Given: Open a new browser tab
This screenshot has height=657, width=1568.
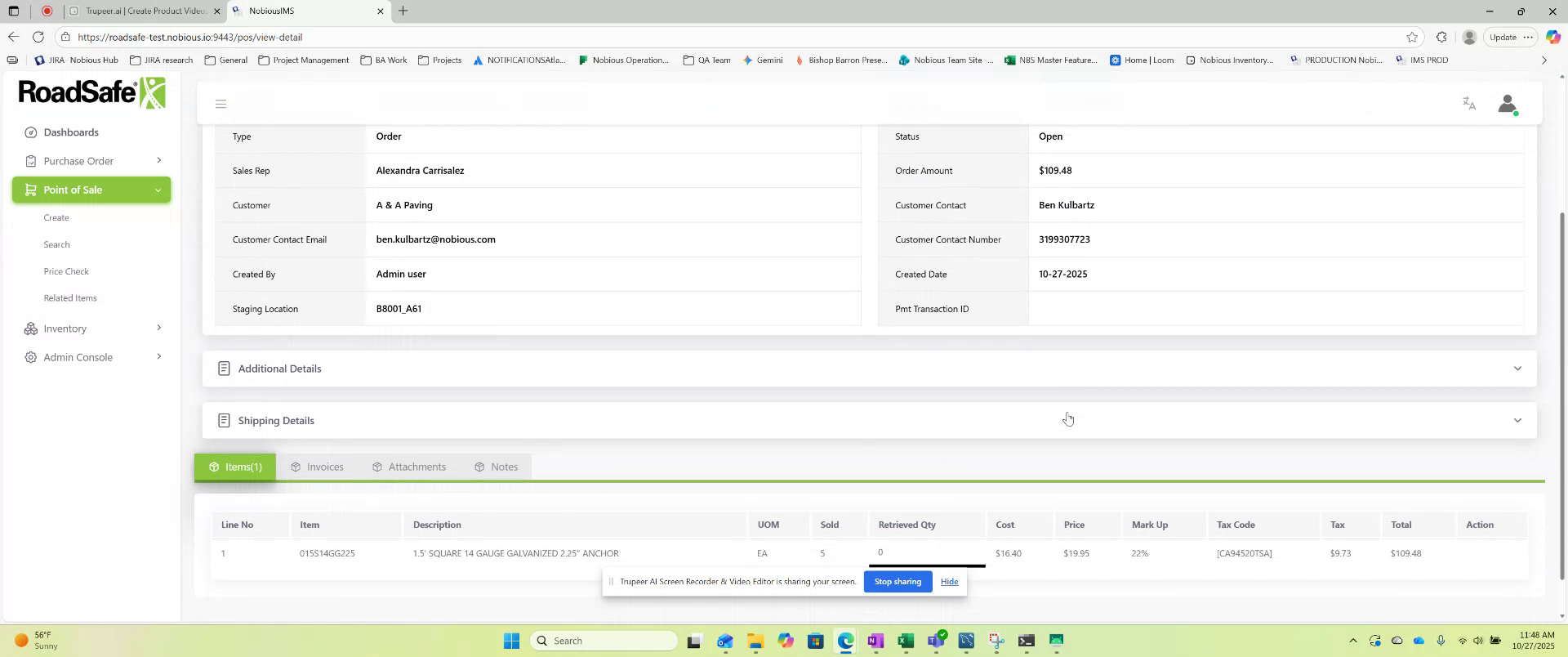Looking at the screenshot, I should pos(403,11).
